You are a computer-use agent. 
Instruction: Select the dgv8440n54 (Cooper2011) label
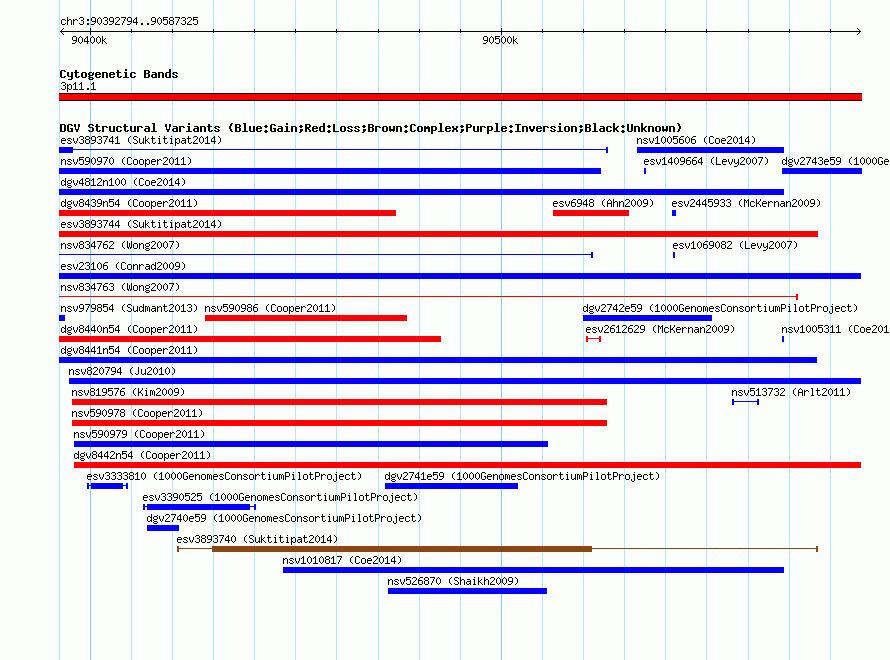pos(129,329)
